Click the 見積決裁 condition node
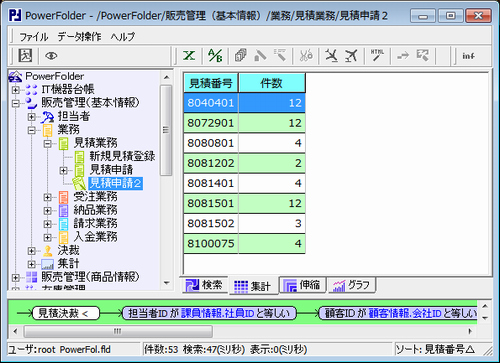The image size is (500, 363). [x=66, y=313]
